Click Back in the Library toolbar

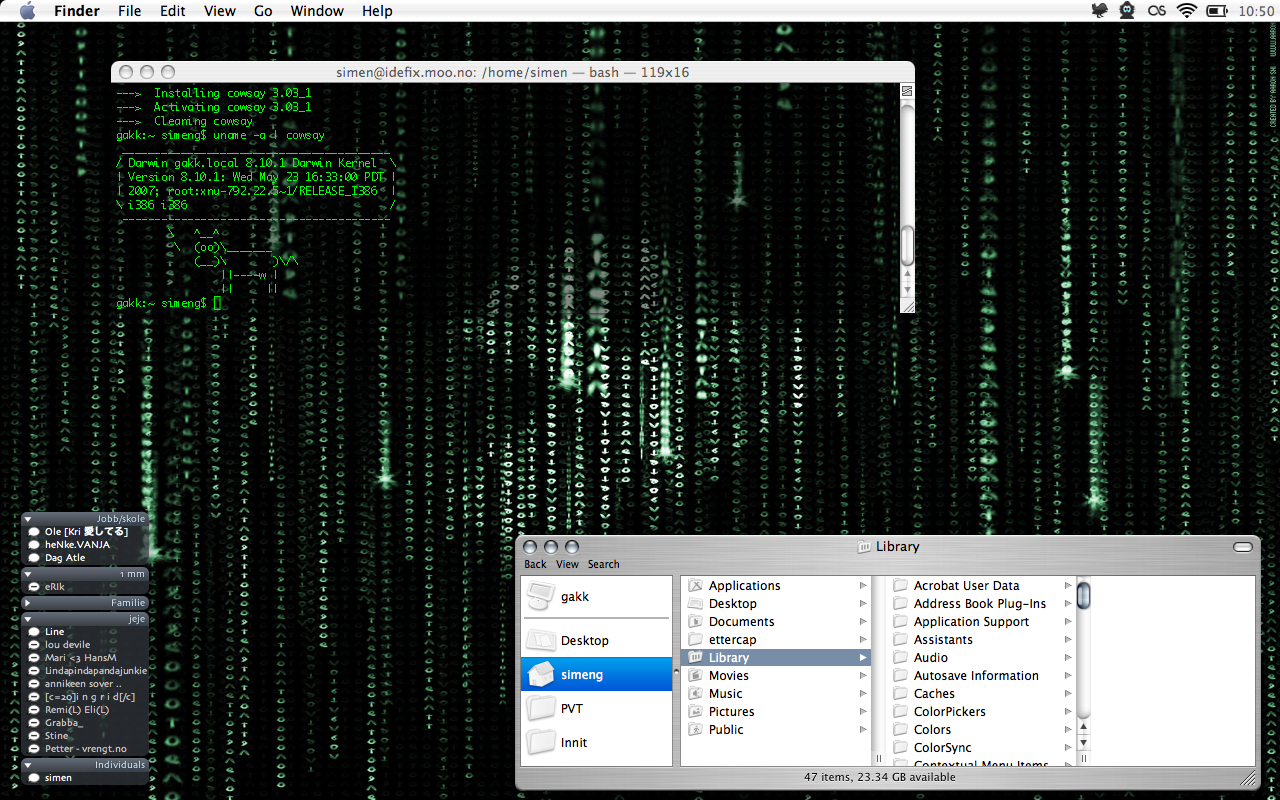click(x=535, y=565)
